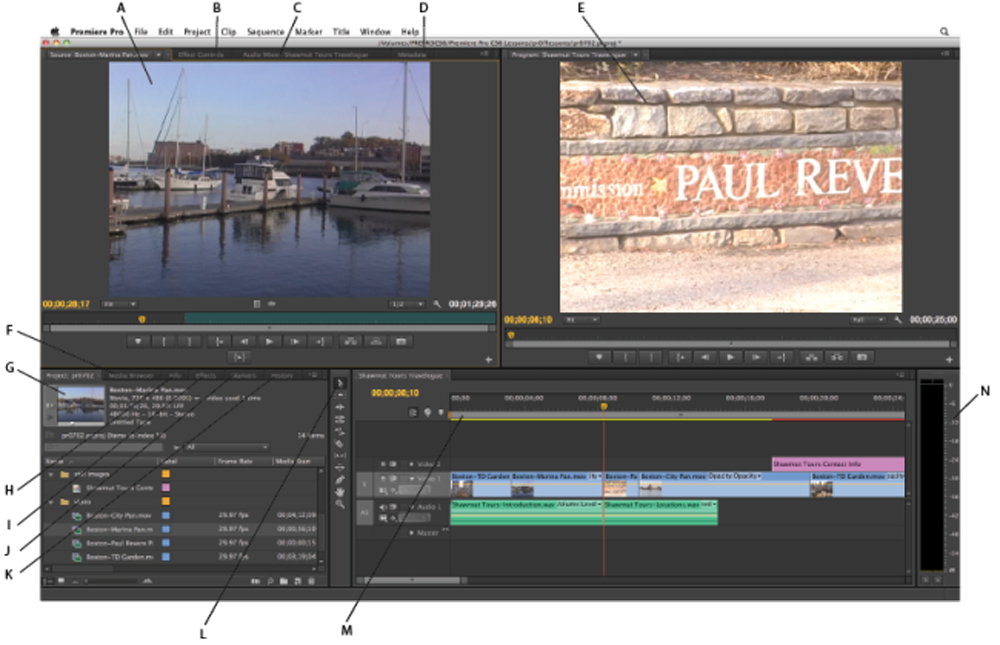Image resolution: width=1000 pixels, height=645 pixels.
Task: Toggle Video 1 track output eye
Action: (x=383, y=478)
